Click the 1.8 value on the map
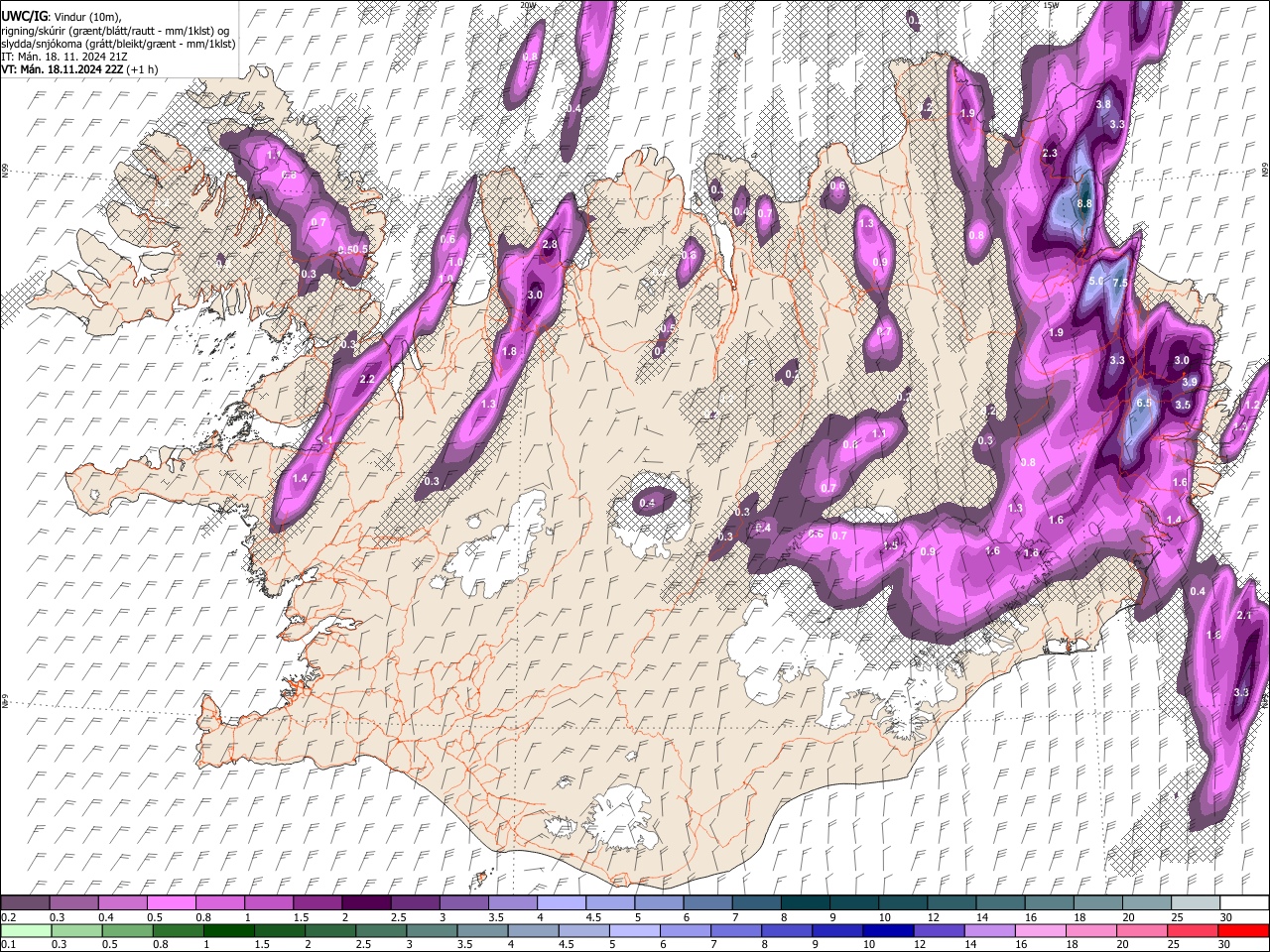This screenshot has width=1270, height=952. (509, 351)
